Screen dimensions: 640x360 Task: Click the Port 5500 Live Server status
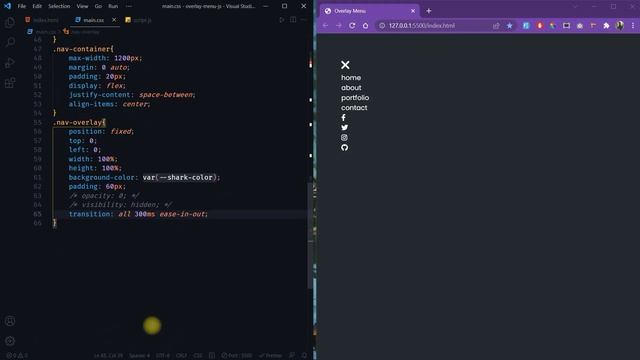pos(237,356)
